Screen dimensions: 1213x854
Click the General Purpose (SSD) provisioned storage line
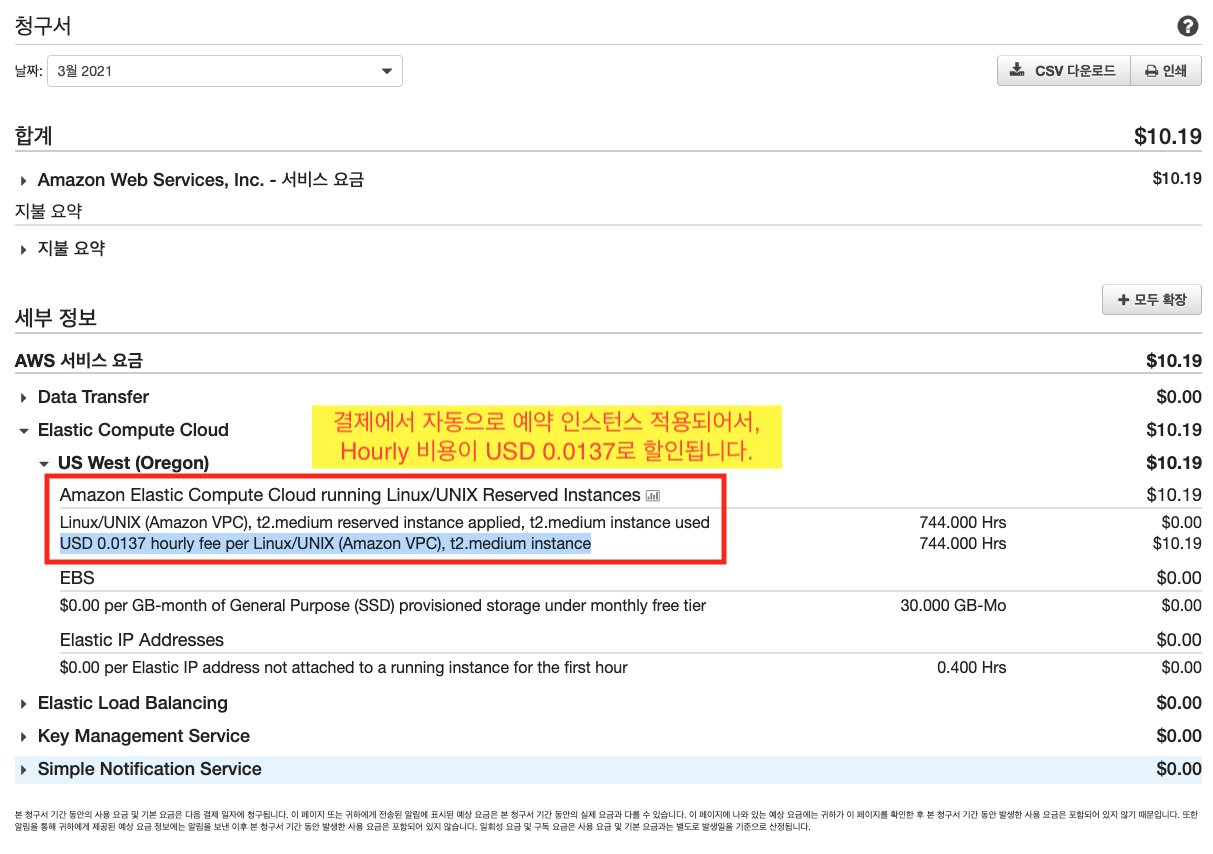(x=383, y=605)
